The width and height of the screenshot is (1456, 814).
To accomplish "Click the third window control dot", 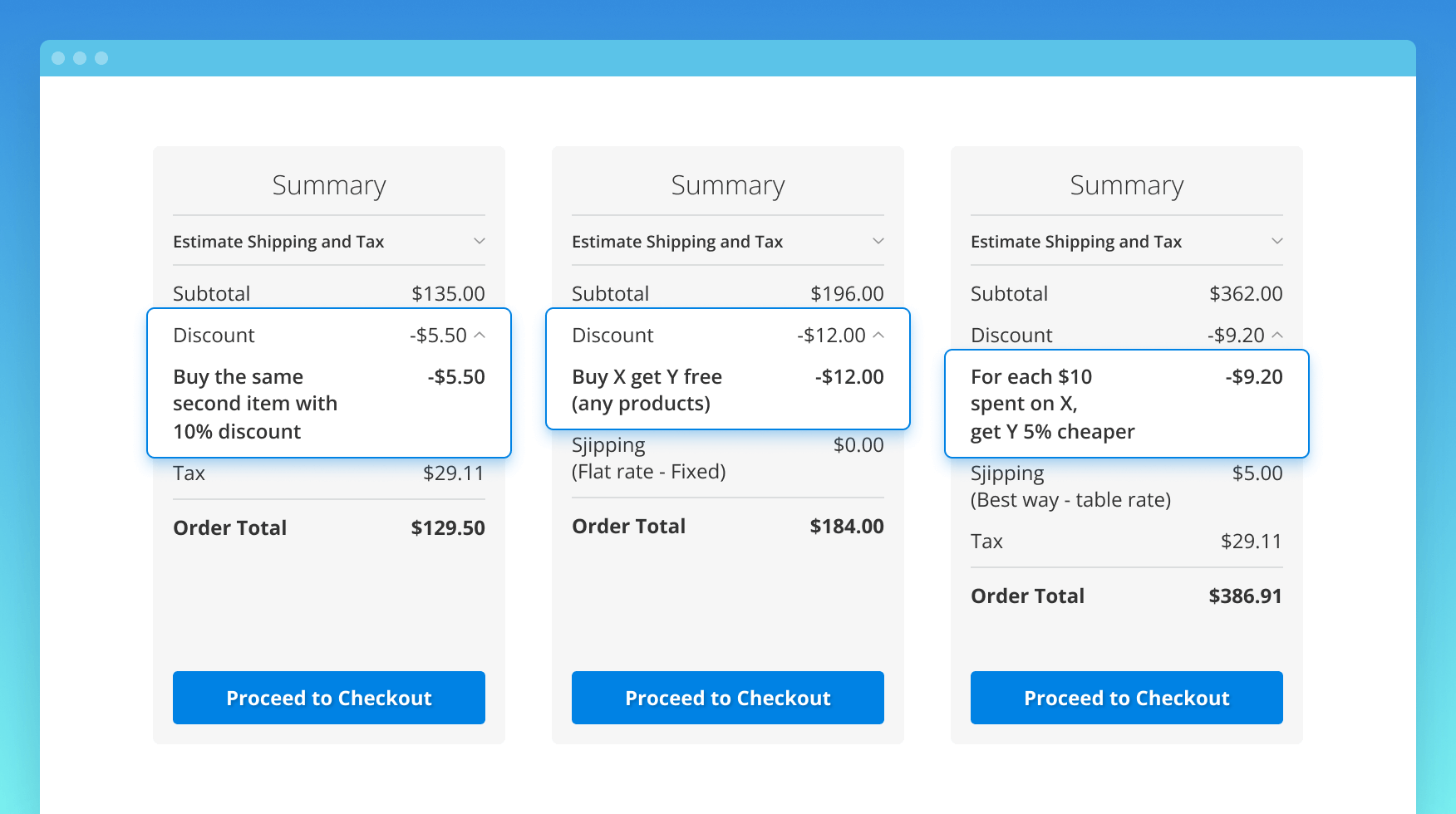I will click(101, 58).
